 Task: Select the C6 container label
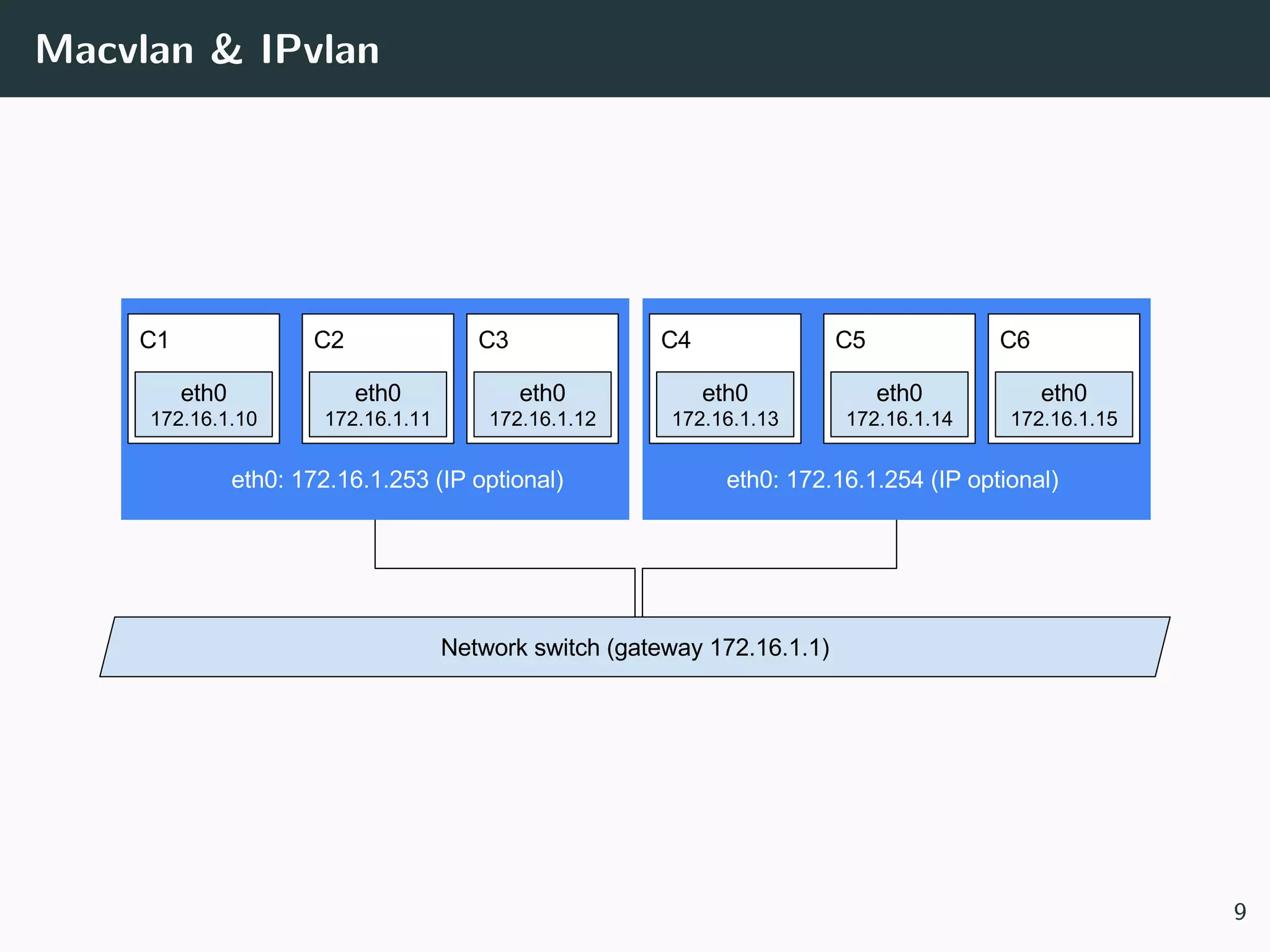click(x=1015, y=340)
